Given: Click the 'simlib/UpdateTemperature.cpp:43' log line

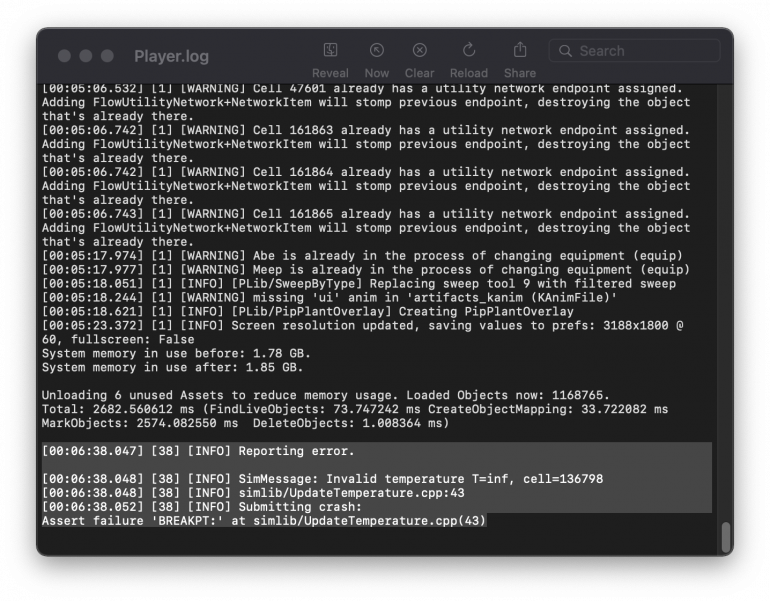Looking at the screenshot, I should point(253,492).
